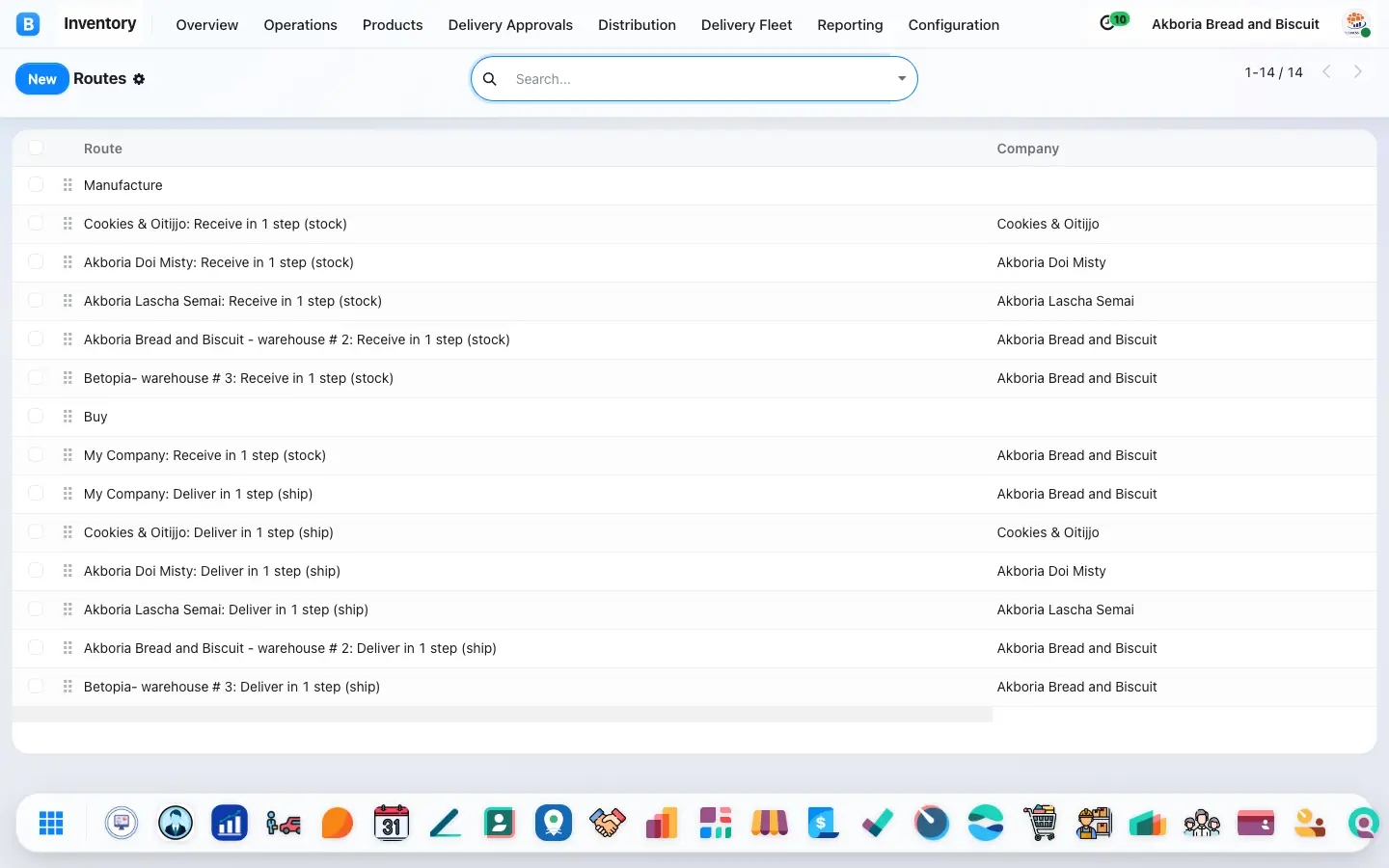Image resolution: width=1389 pixels, height=868 pixels.
Task: Open the Configuration menu
Action: coord(954,25)
